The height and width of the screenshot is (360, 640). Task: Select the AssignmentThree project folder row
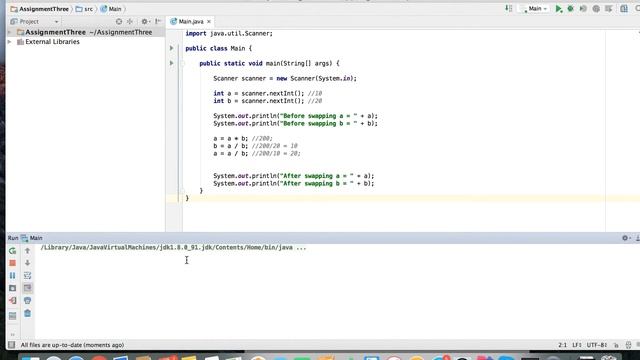click(x=85, y=32)
